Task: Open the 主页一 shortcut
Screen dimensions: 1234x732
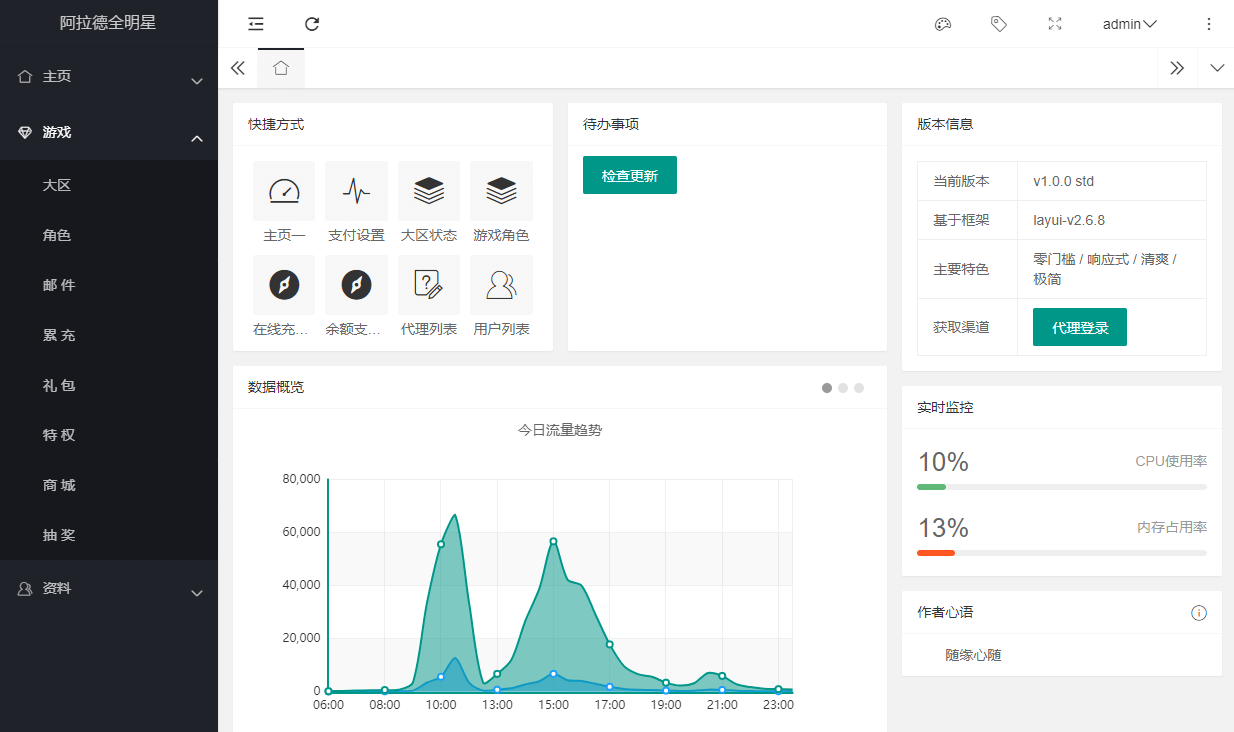Action: point(284,203)
